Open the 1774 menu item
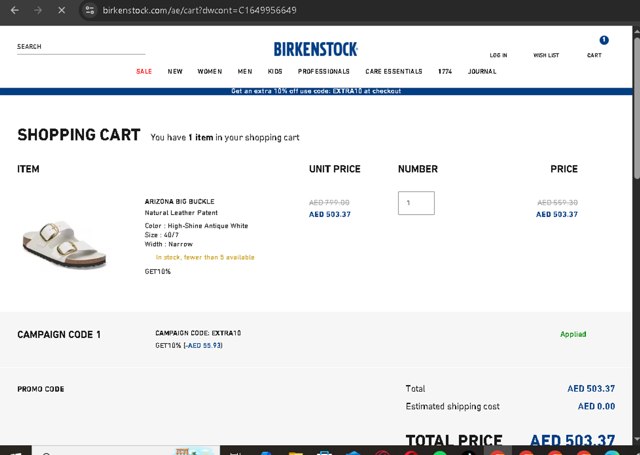 coord(445,71)
